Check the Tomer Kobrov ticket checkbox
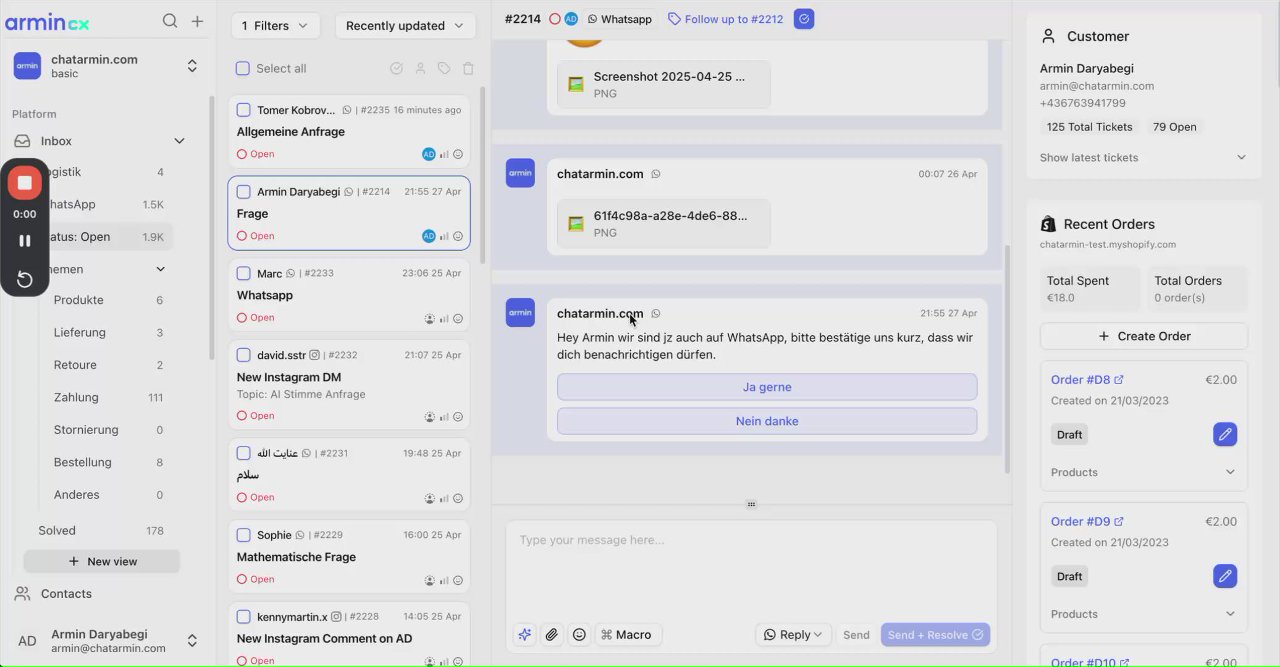The image size is (1280, 667). [243, 110]
